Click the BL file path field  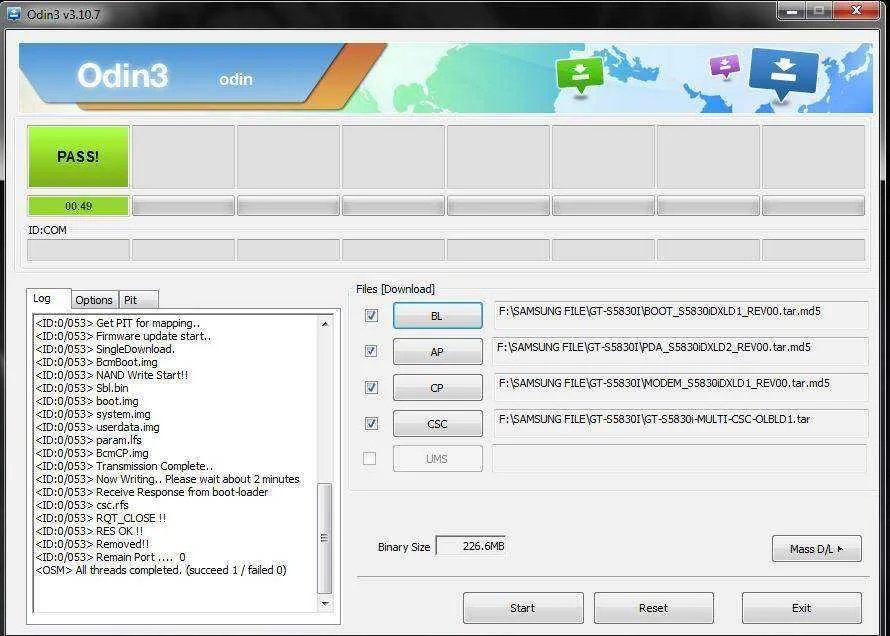coord(681,315)
